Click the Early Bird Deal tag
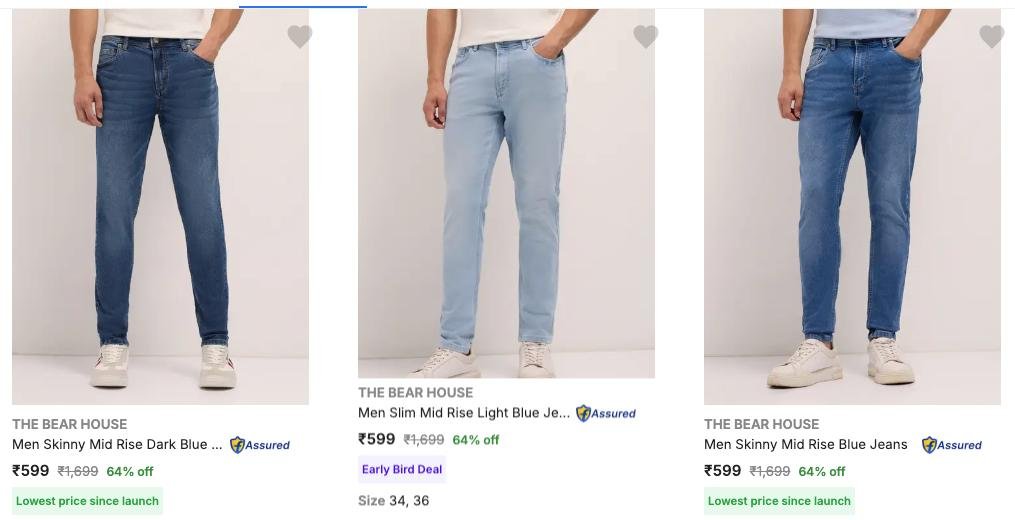Image resolution: width=1015 pixels, height=520 pixels. coord(402,469)
